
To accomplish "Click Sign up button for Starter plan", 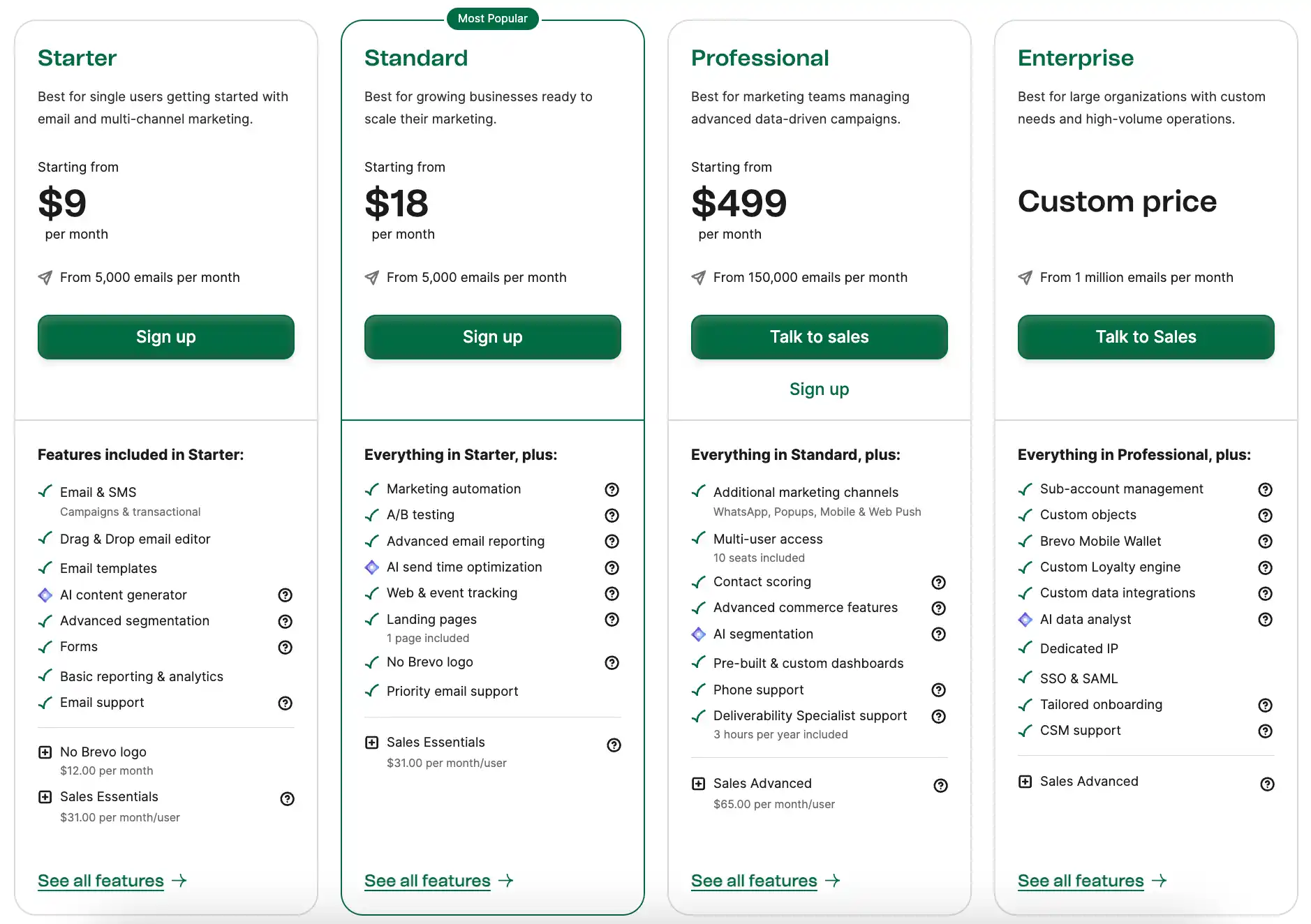I will (166, 337).
